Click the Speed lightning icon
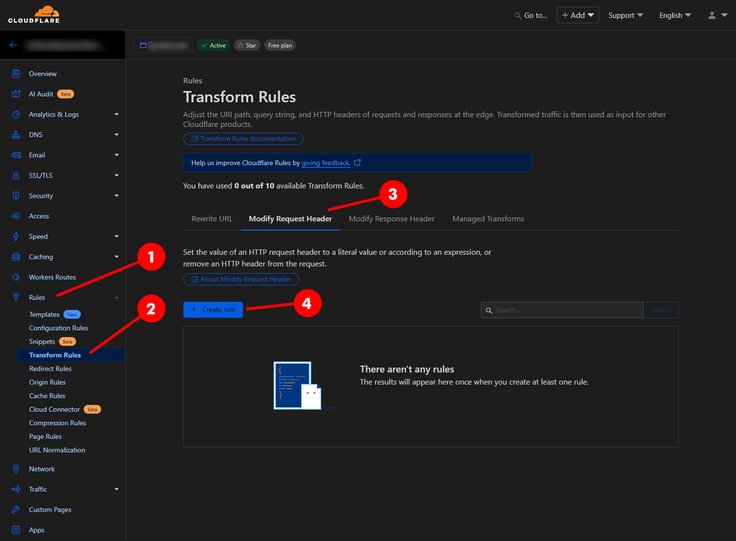 point(16,236)
